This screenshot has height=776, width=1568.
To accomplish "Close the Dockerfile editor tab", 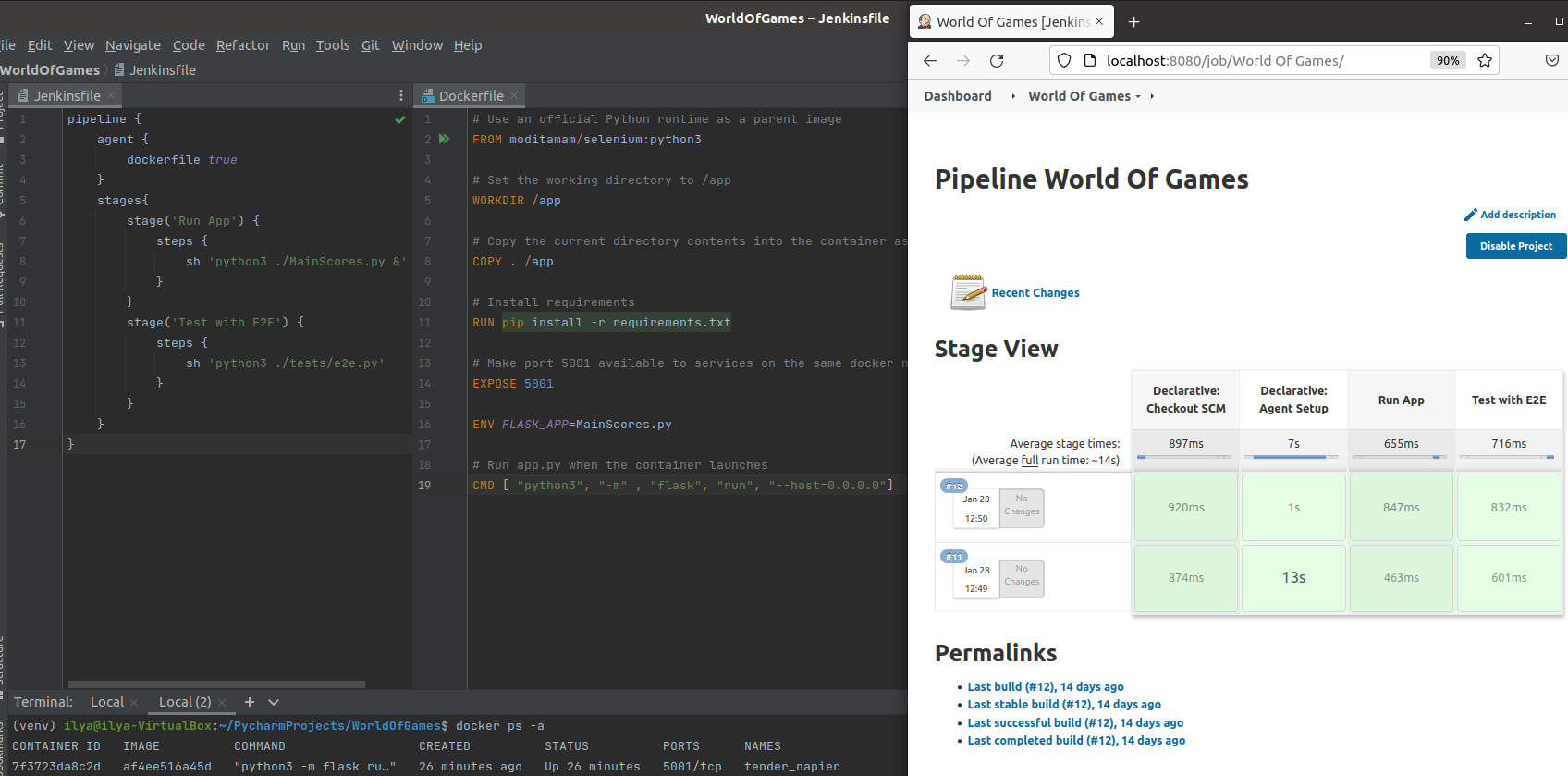I will tap(514, 95).
